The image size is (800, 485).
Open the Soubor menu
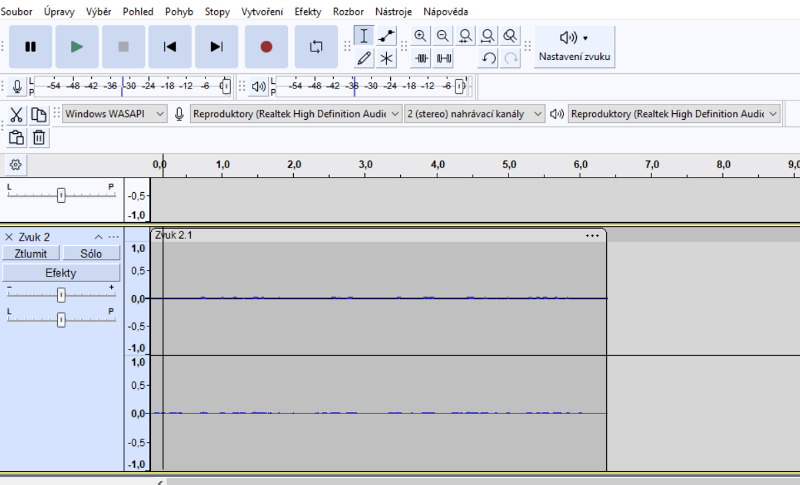pyautogui.click(x=16, y=11)
